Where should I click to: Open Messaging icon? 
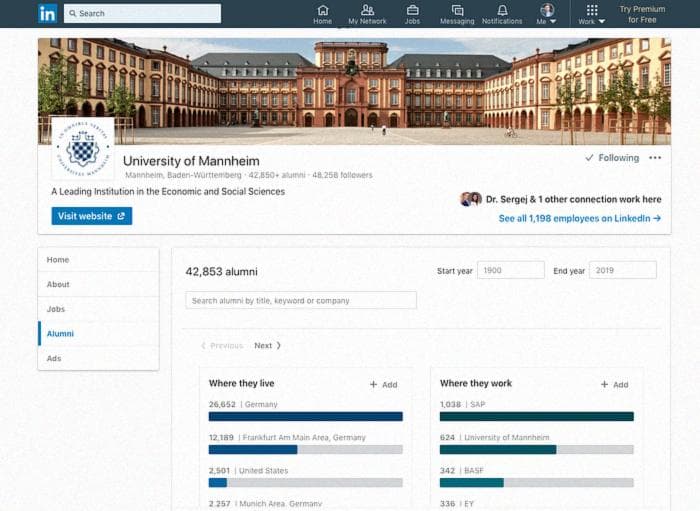pos(457,14)
